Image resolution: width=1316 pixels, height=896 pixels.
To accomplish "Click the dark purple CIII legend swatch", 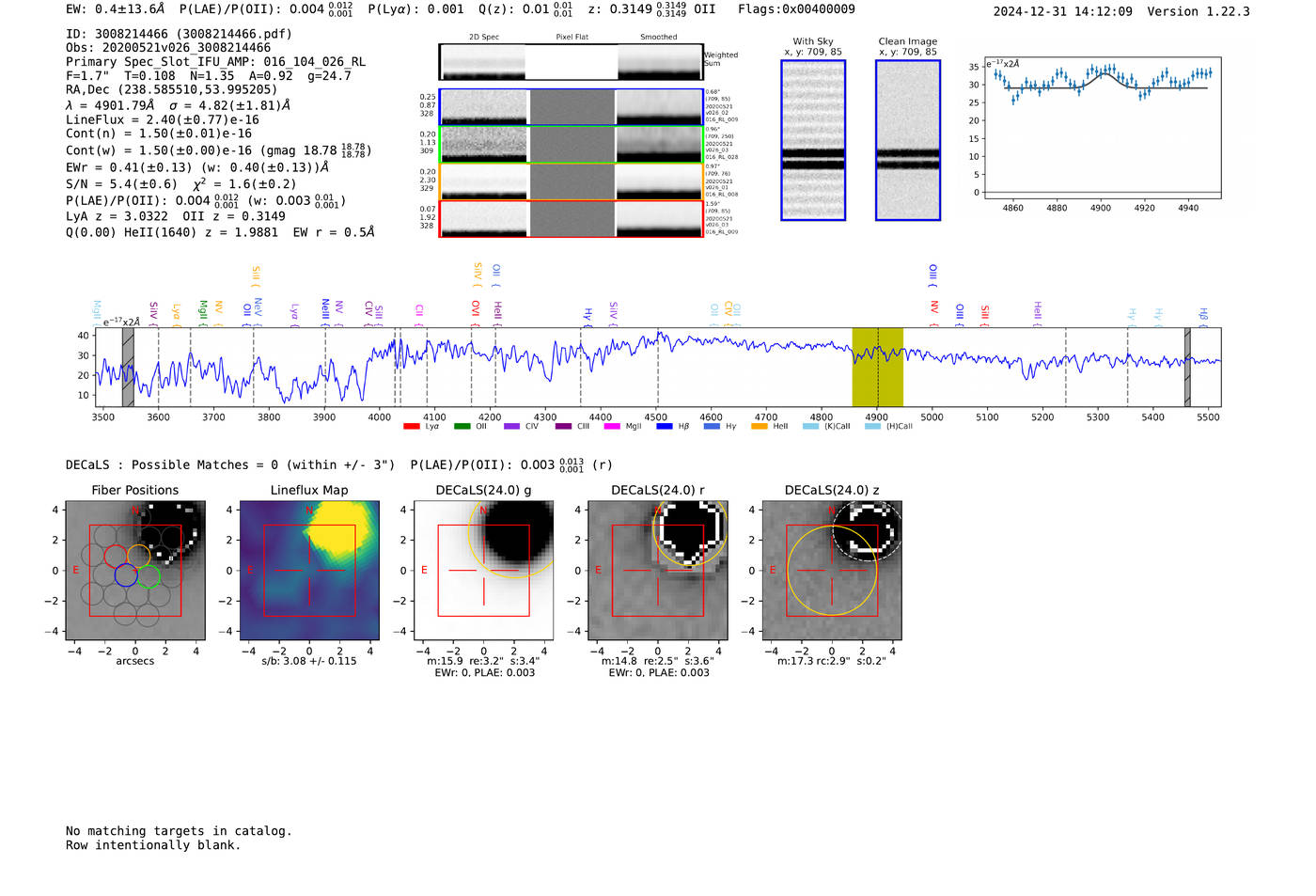I will 563,426.
